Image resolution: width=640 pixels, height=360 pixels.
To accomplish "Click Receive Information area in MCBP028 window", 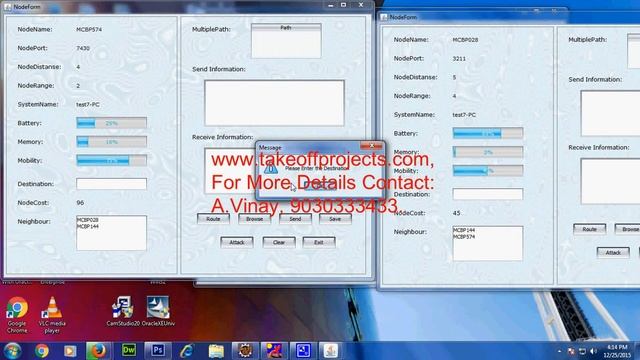I will (x=610, y=181).
